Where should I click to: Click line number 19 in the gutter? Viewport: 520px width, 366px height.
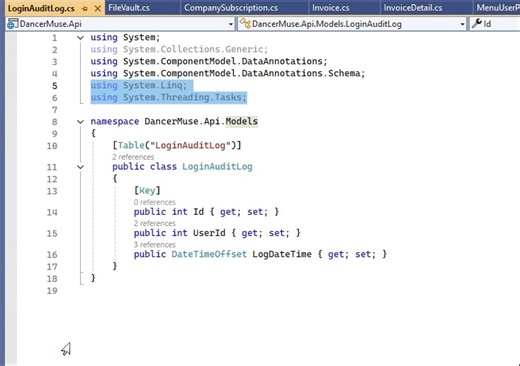click(x=52, y=291)
